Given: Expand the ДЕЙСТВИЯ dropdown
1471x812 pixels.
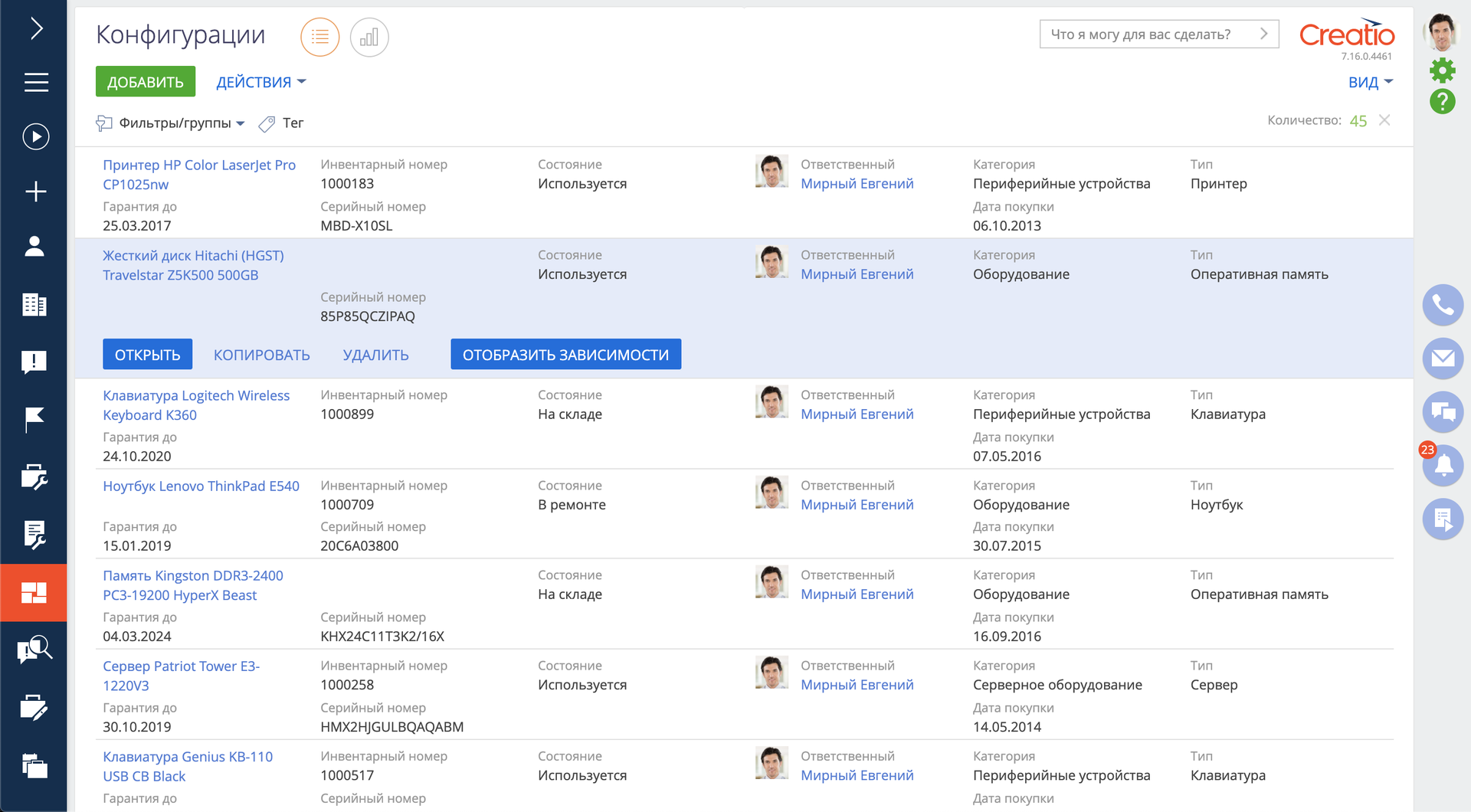Looking at the screenshot, I should coord(261,82).
